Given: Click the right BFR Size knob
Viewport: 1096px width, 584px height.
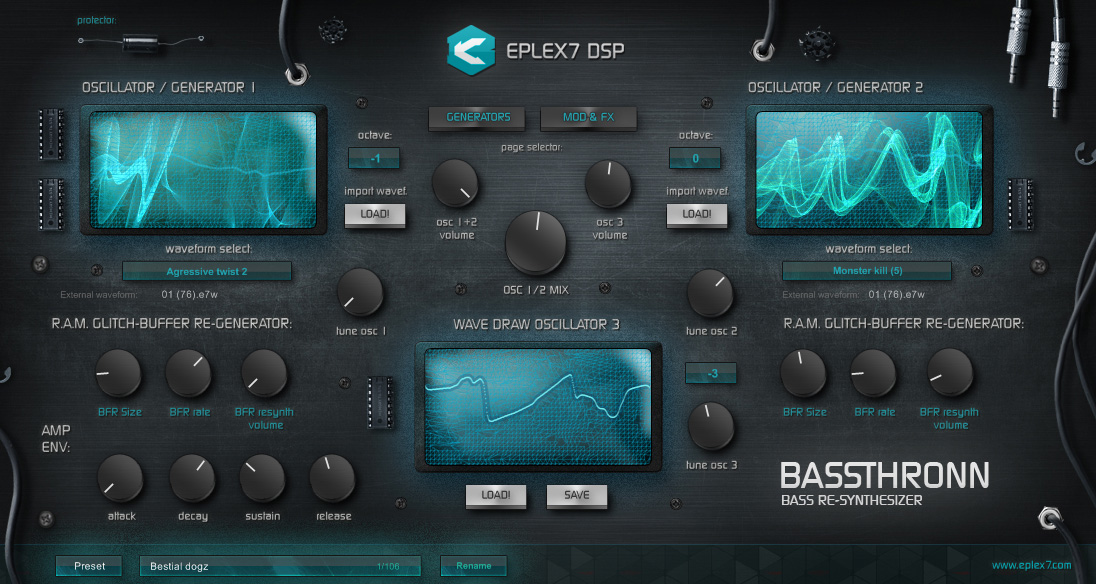Looking at the screenshot, I should pos(803,373).
